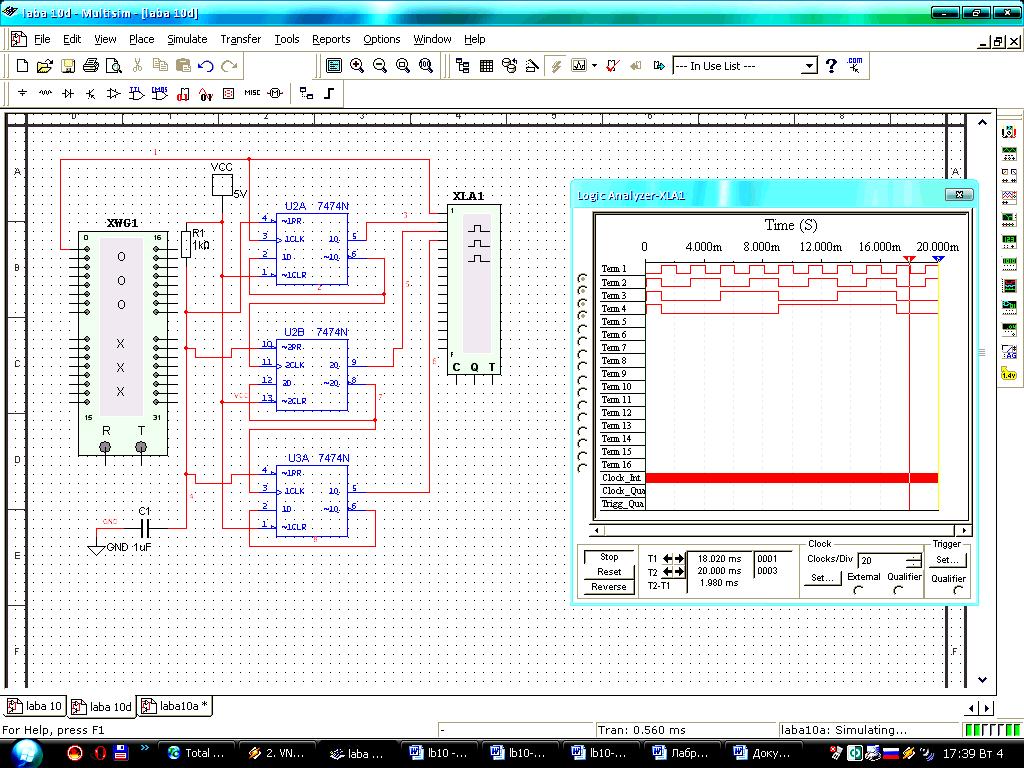Open the Simulate menu
Image resolution: width=1024 pixels, height=768 pixels.
[187, 39]
